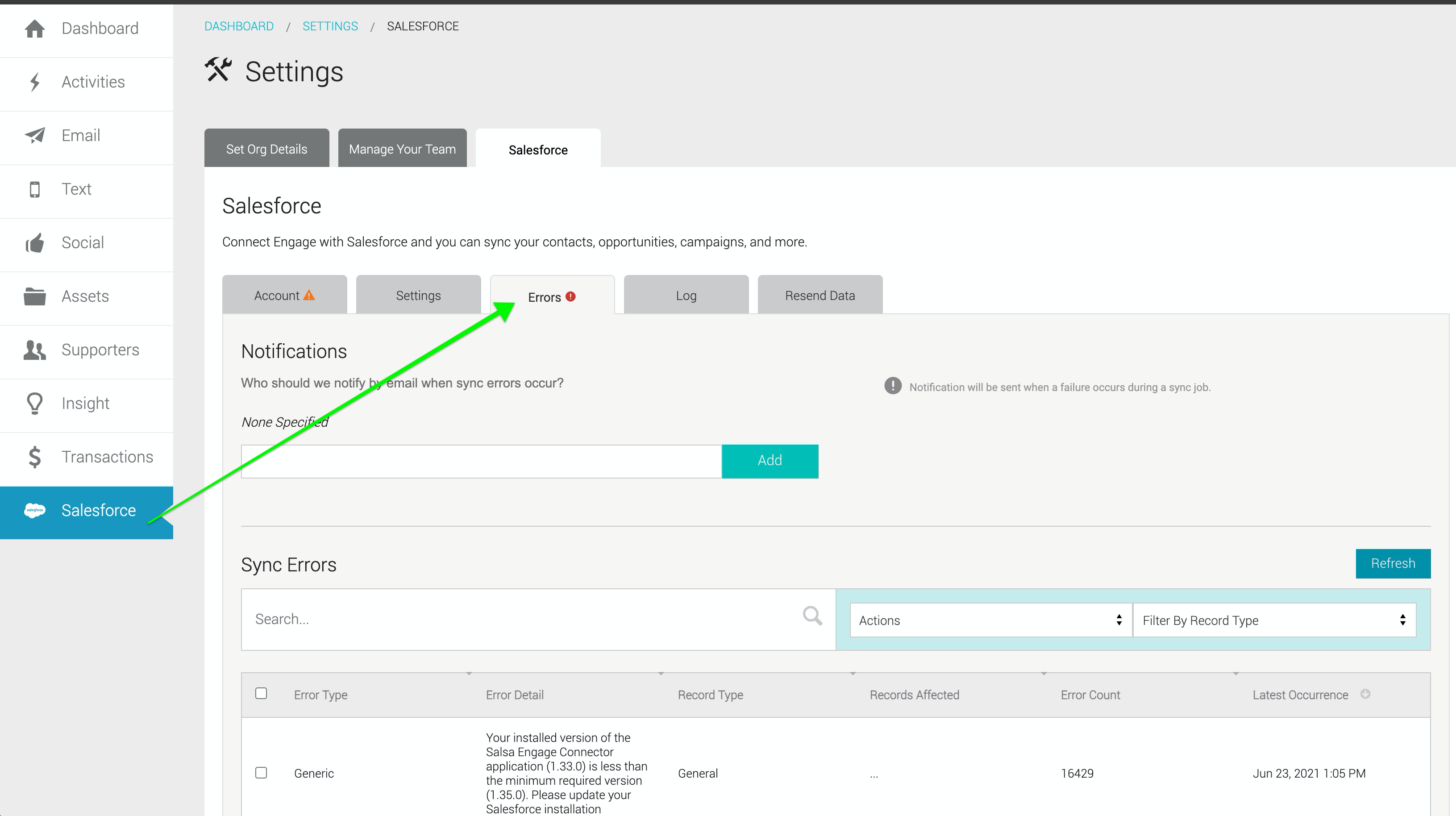This screenshot has width=1456, height=816.
Task: Click the Dashboard home icon
Action: [x=35, y=28]
